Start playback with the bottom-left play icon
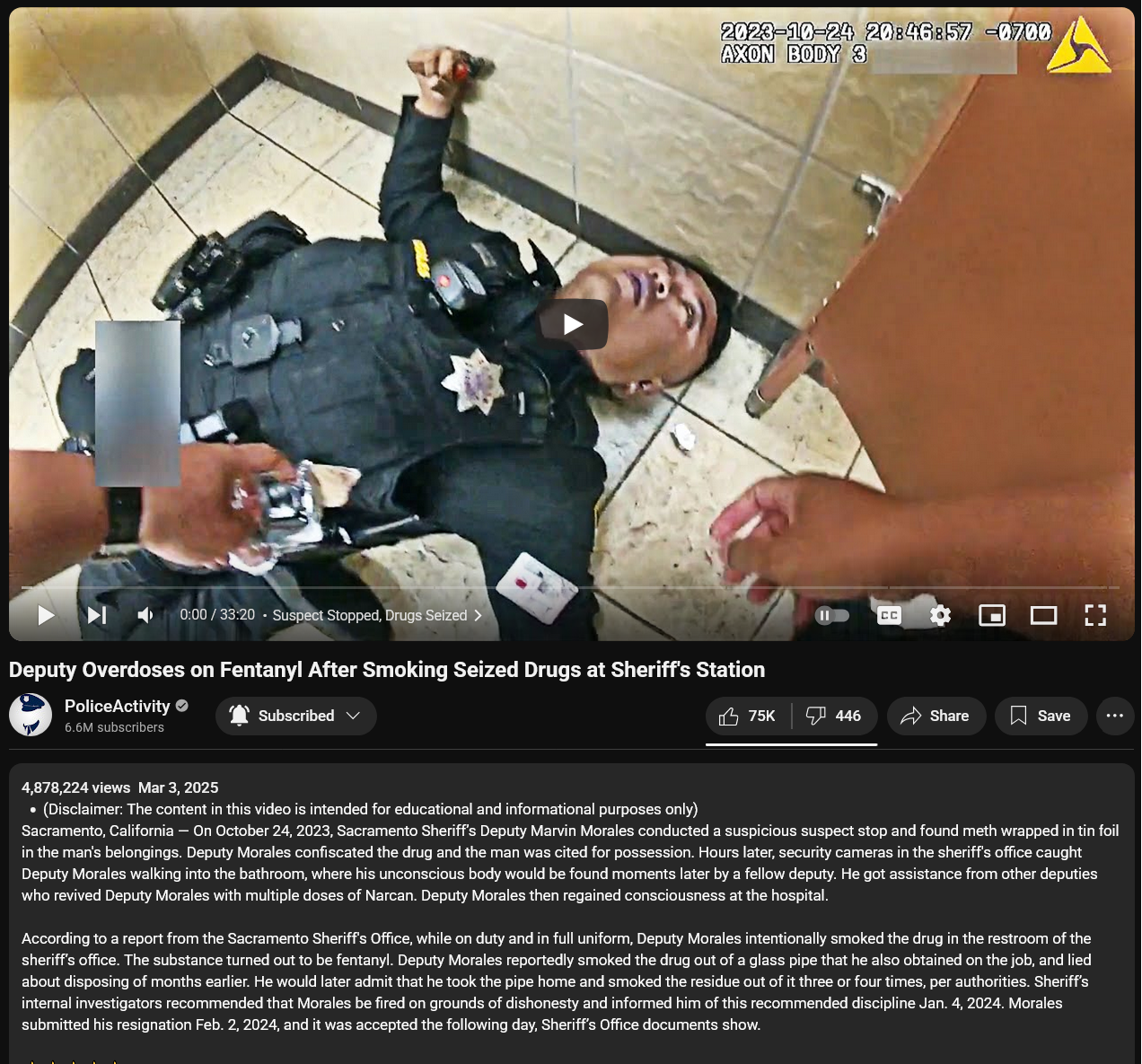 point(46,615)
